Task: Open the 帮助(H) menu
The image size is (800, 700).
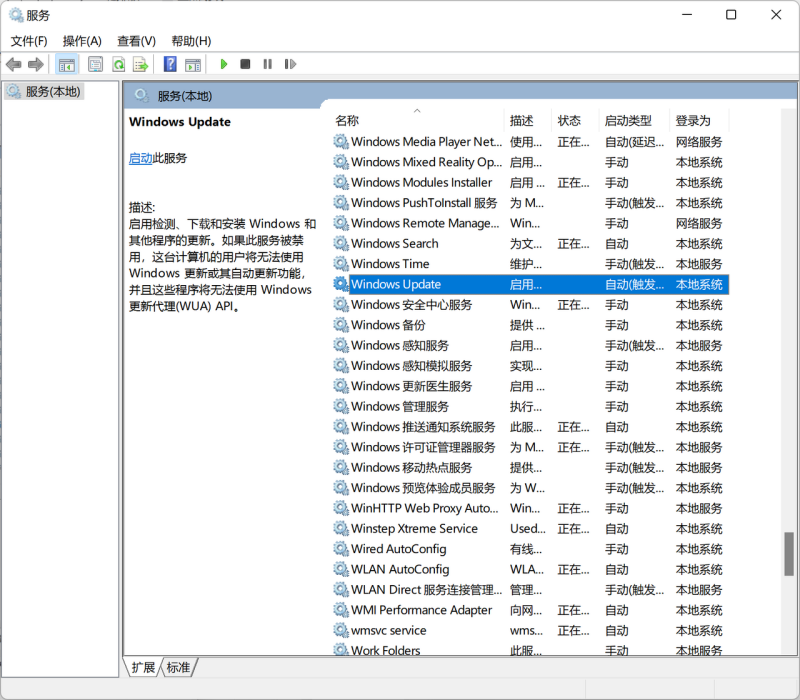Action: pyautogui.click(x=191, y=41)
